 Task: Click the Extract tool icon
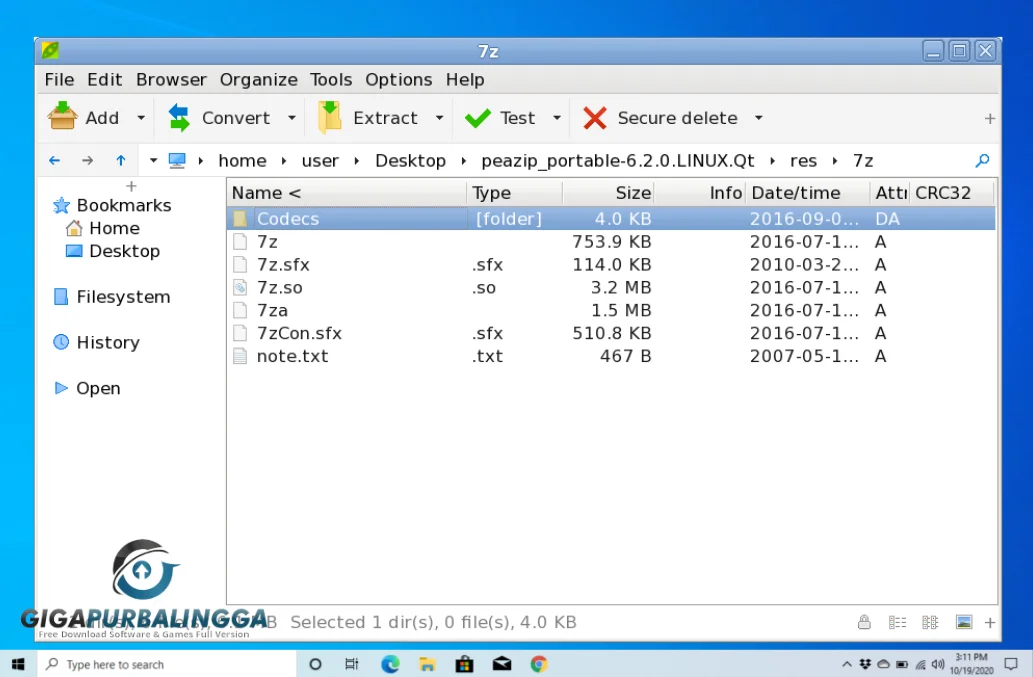tap(331, 117)
